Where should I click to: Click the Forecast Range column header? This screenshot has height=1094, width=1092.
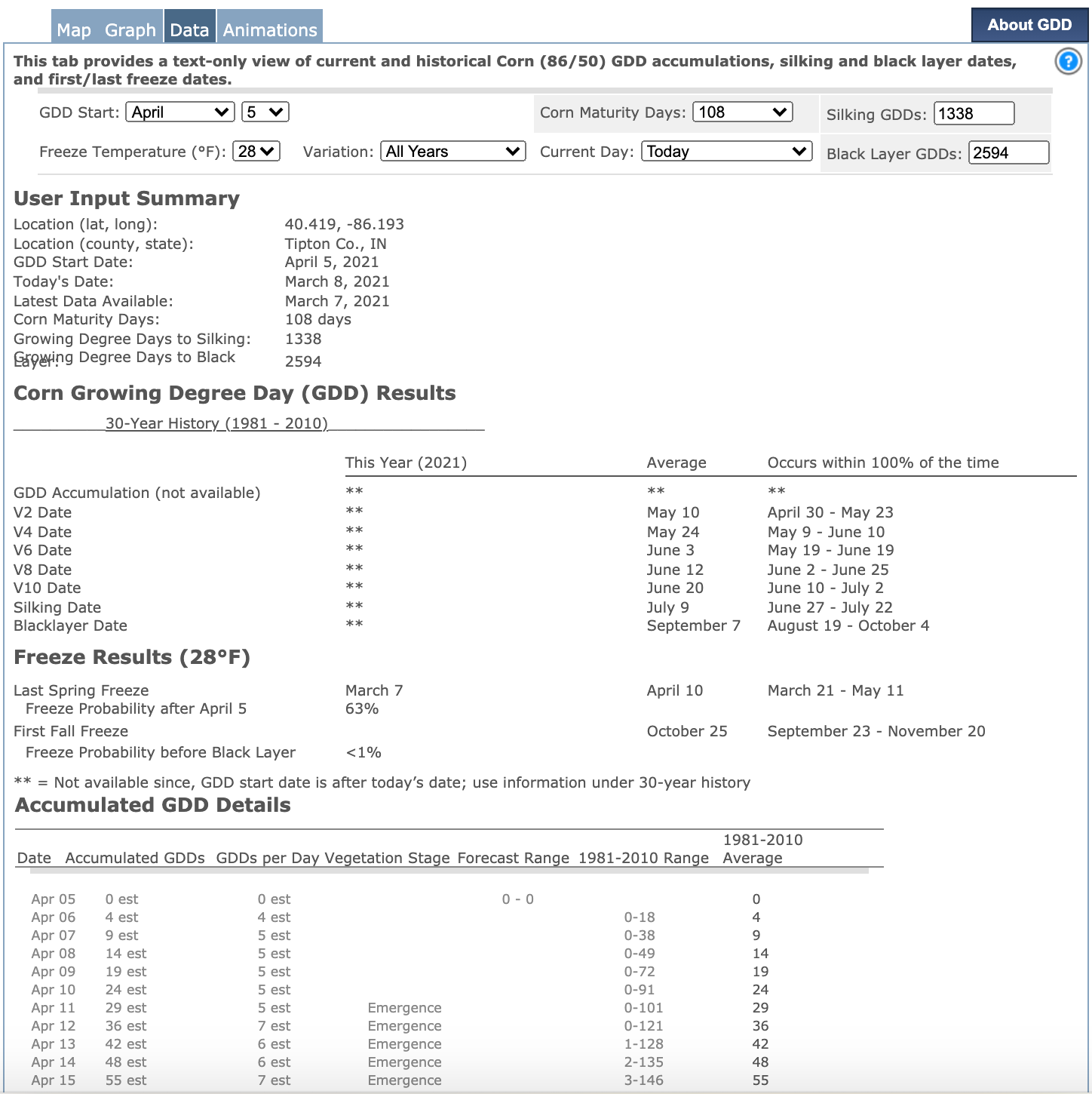point(513,858)
